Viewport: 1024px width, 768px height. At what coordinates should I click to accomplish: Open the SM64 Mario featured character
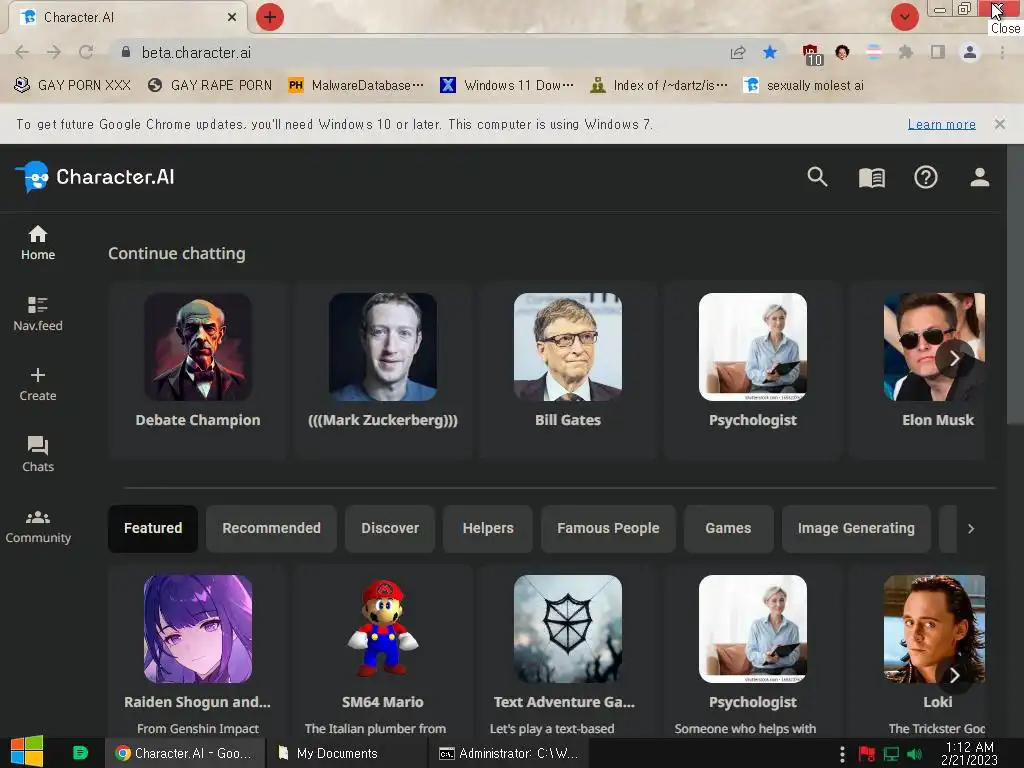click(383, 652)
